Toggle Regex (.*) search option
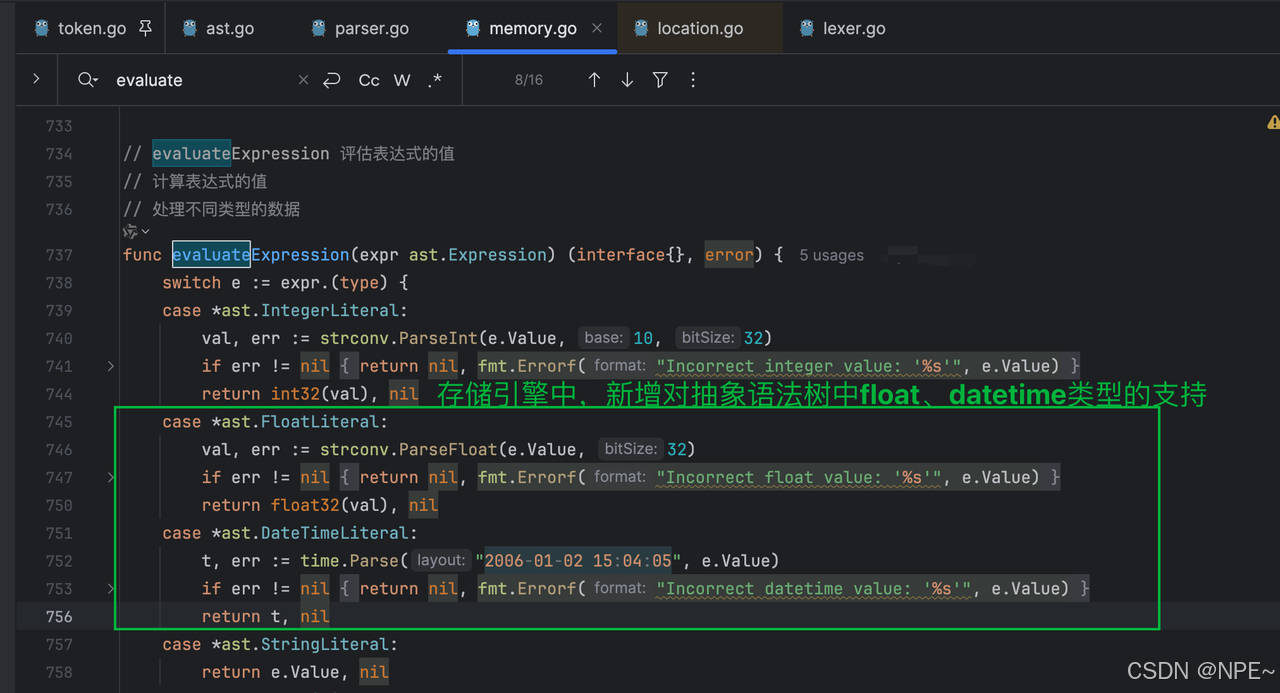The width and height of the screenshot is (1280, 693). pos(434,80)
